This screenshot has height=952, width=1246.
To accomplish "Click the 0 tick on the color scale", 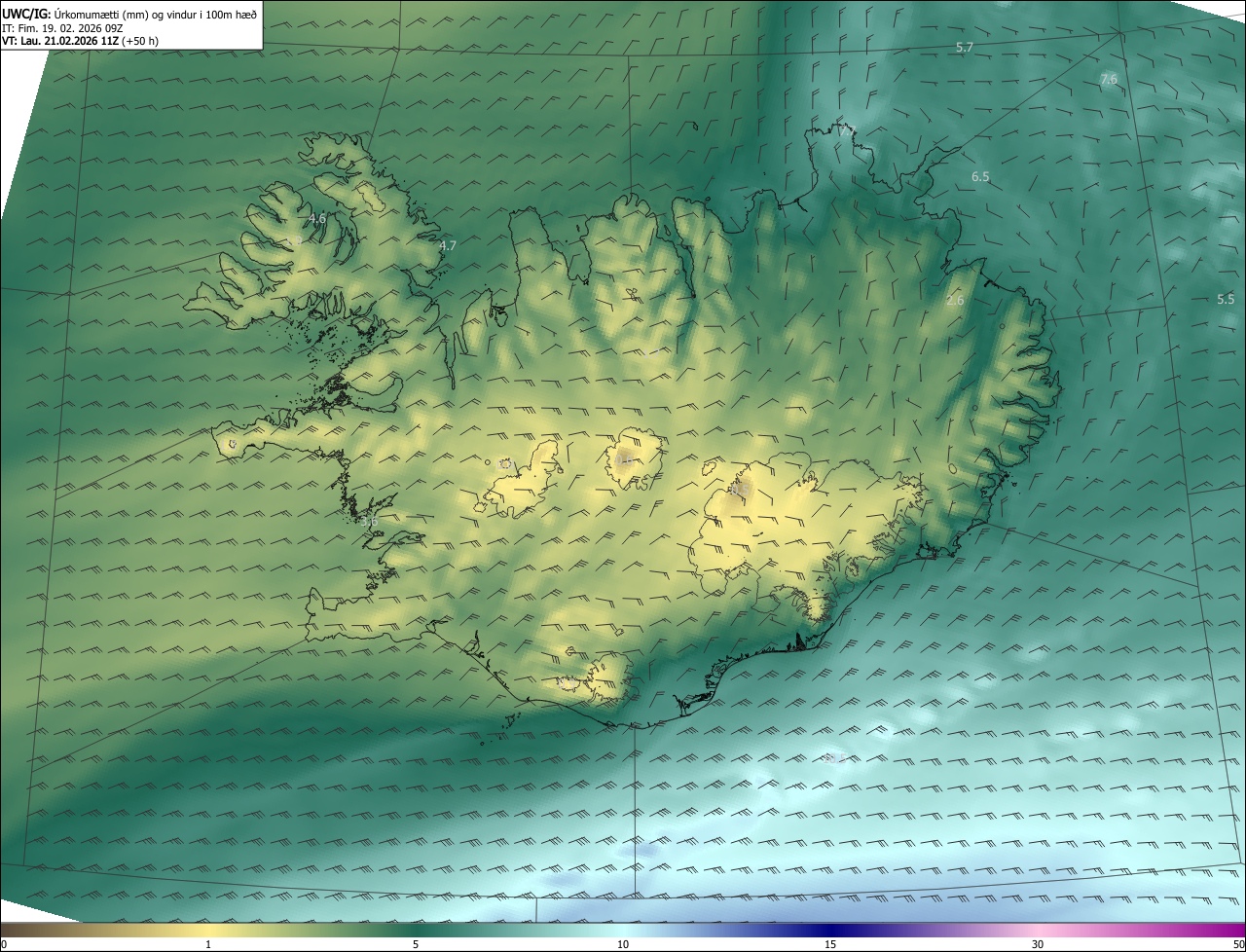I will (4, 944).
